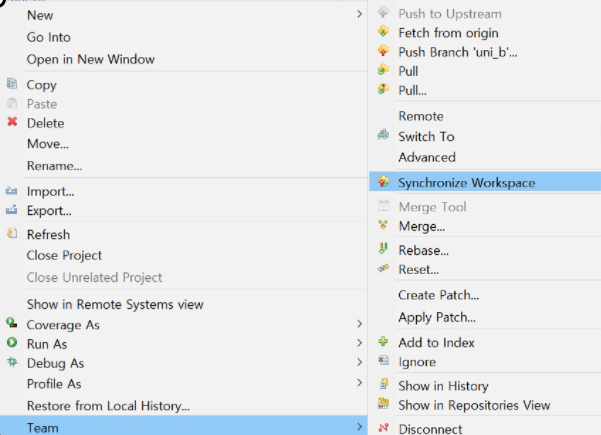Image resolution: width=601 pixels, height=435 pixels.
Task: Click the Disconnect icon
Action: pyautogui.click(x=383, y=427)
